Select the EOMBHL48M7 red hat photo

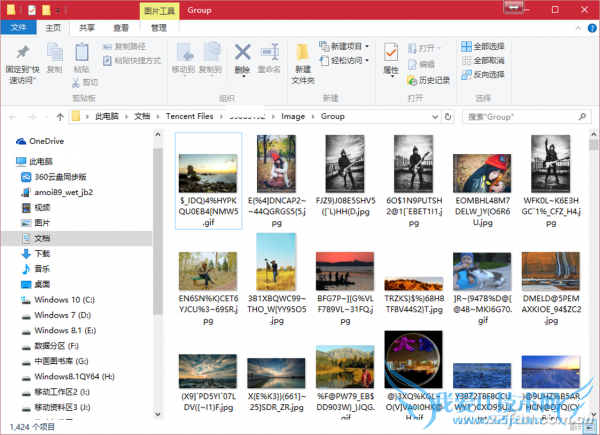coord(482,173)
